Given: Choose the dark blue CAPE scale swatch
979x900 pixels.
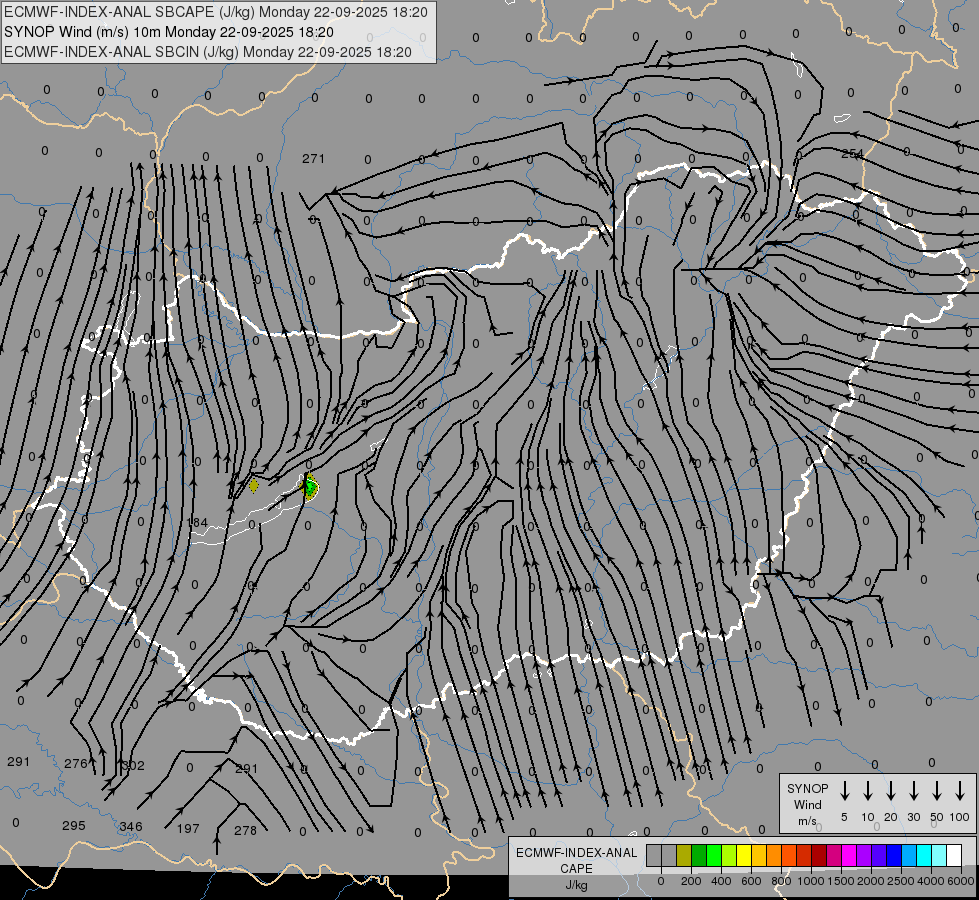Looking at the screenshot, I should point(894,855).
